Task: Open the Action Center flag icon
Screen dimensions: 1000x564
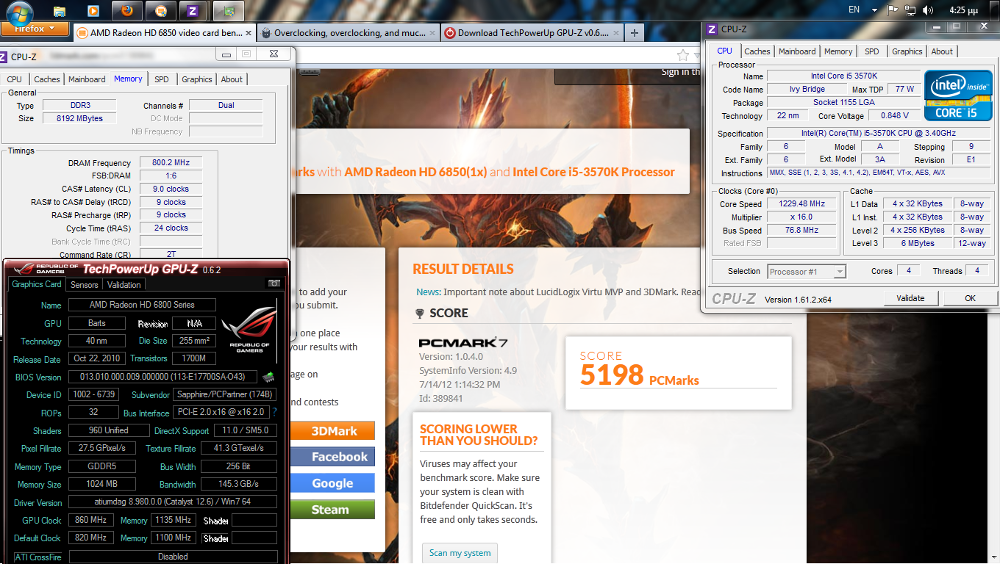Action: point(893,10)
